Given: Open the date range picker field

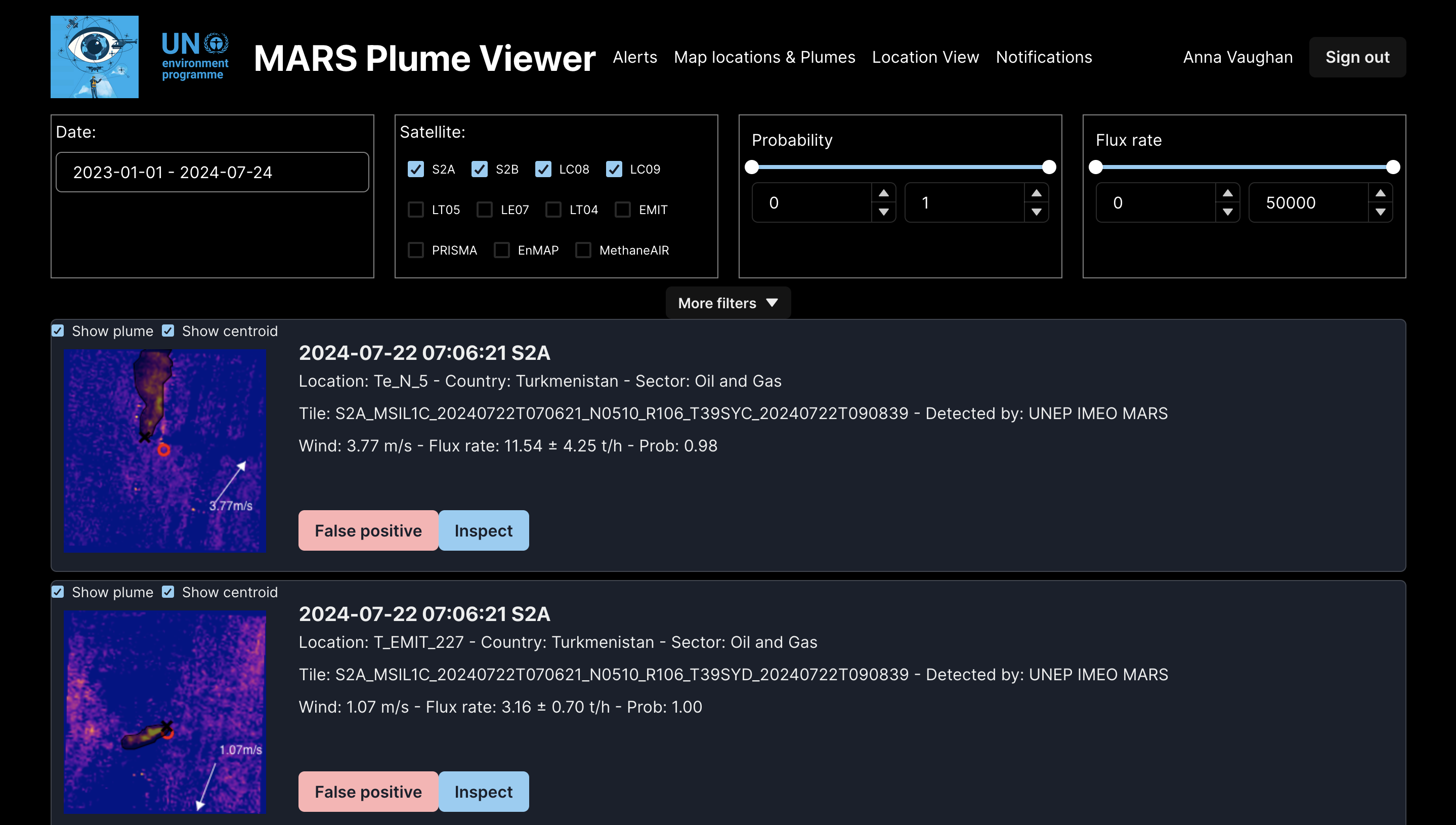Looking at the screenshot, I should click(212, 172).
